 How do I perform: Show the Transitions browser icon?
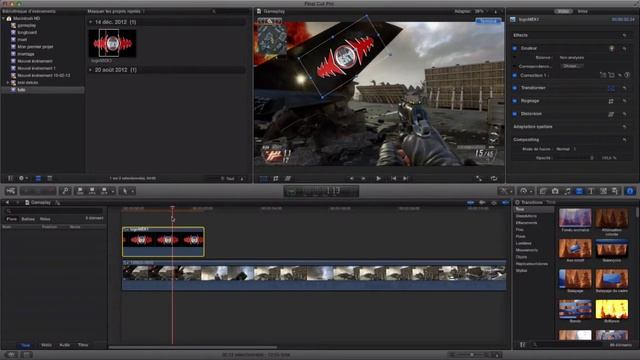[579, 191]
